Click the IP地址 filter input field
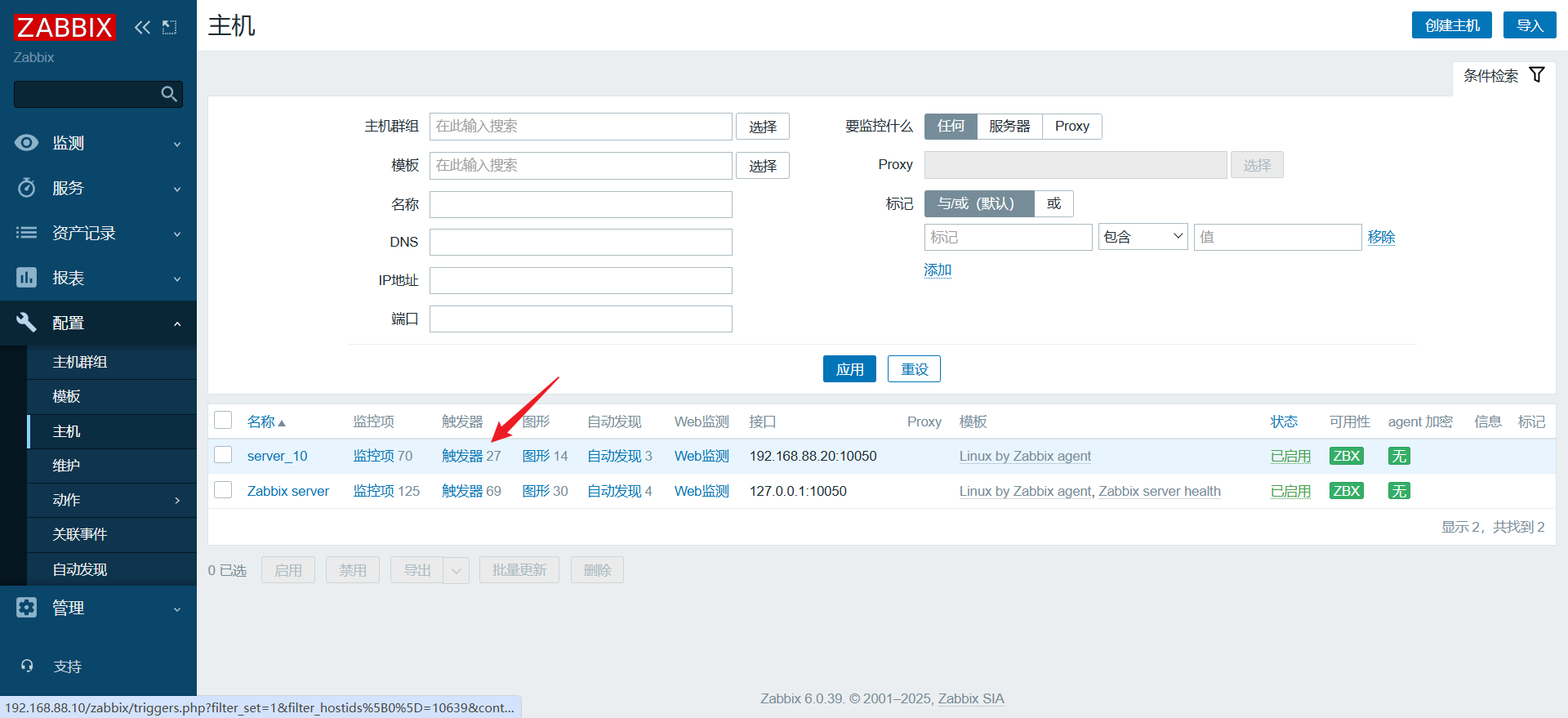This screenshot has width=1568, height=718. click(581, 280)
